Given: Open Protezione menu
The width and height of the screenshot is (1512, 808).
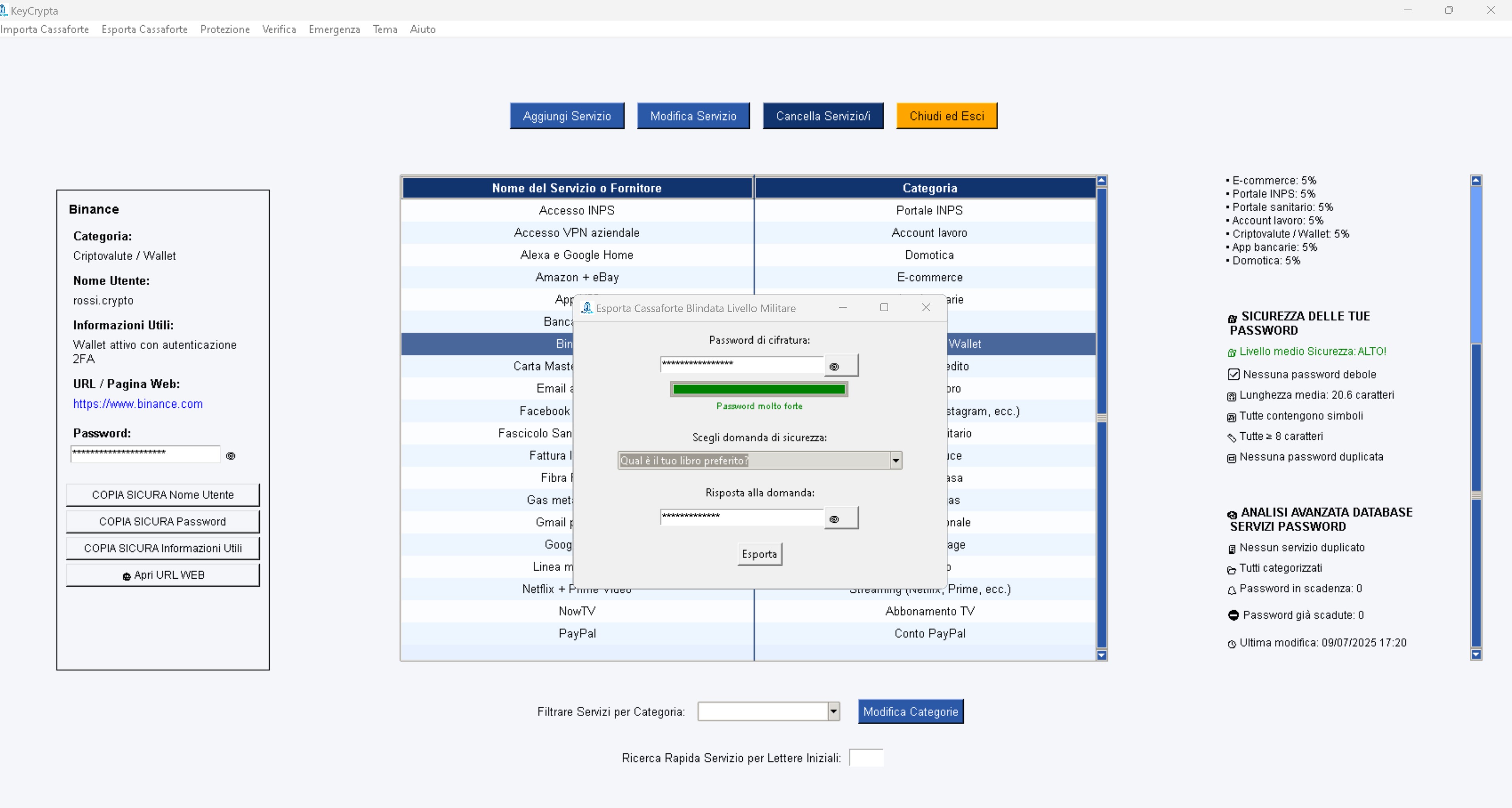Looking at the screenshot, I should click(x=225, y=29).
